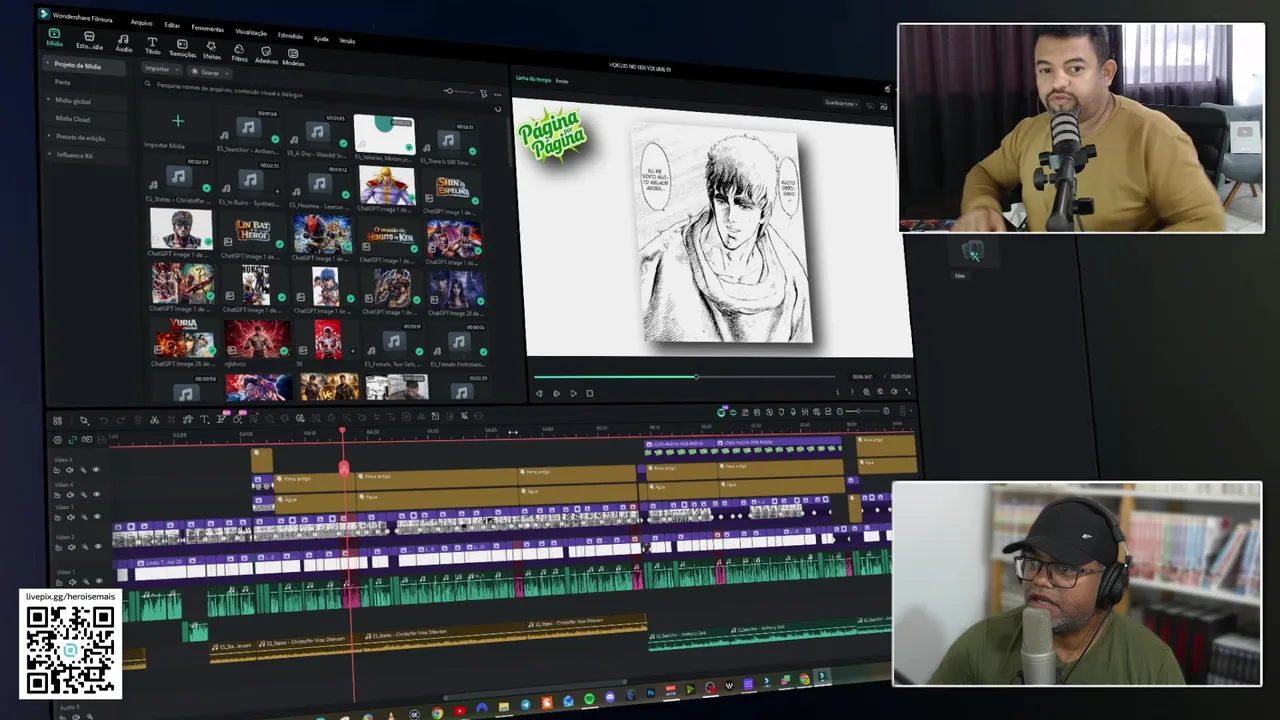Image resolution: width=1280 pixels, height=720 pixels.
Task: Open Spotify from the Windows taskbar
Action: coord(589,699)
